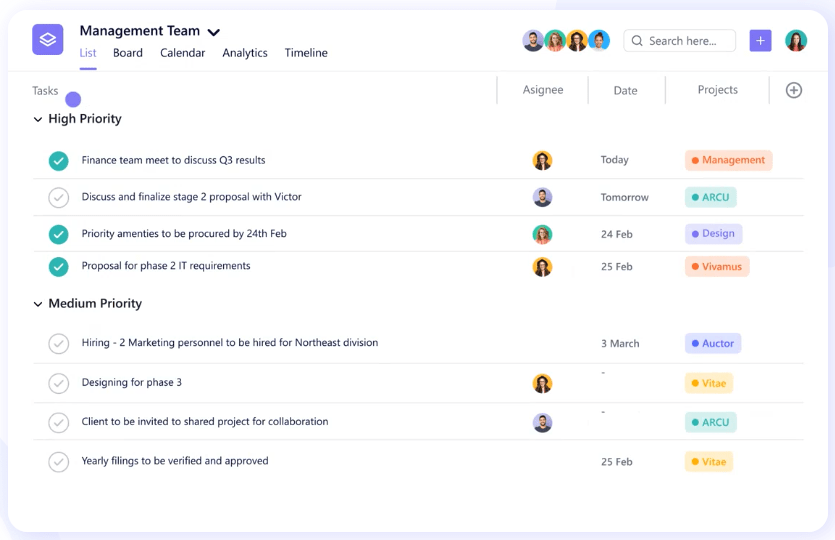Check off Yearly filings to be verified
This screenshot has width=835, height=540.
(x=59, y=462)
